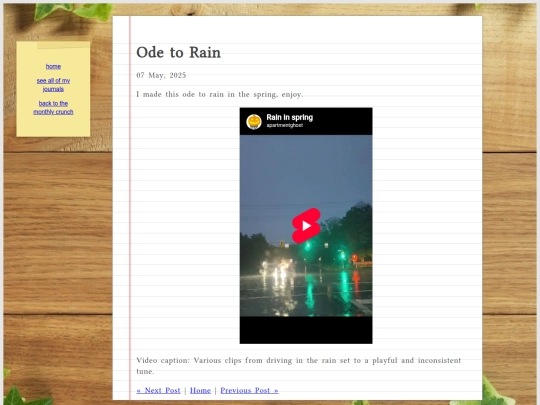Click the intro sentence about ode to rain
Image resolution: width=540 pixels, height=405 pixels.
point(220,94)
